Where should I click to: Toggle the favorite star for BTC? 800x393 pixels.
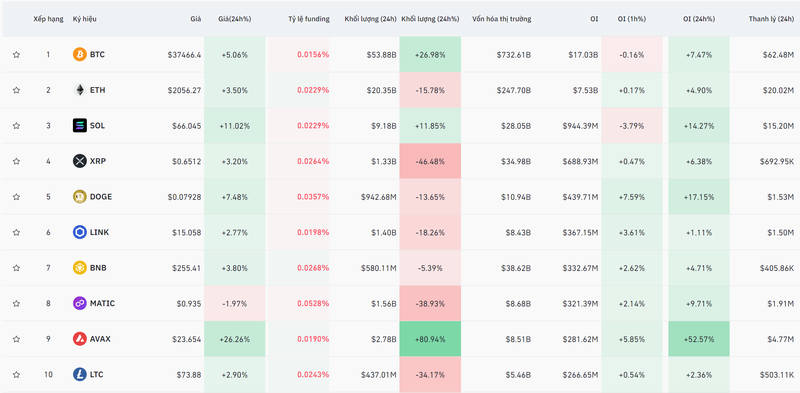coord(16,55)
